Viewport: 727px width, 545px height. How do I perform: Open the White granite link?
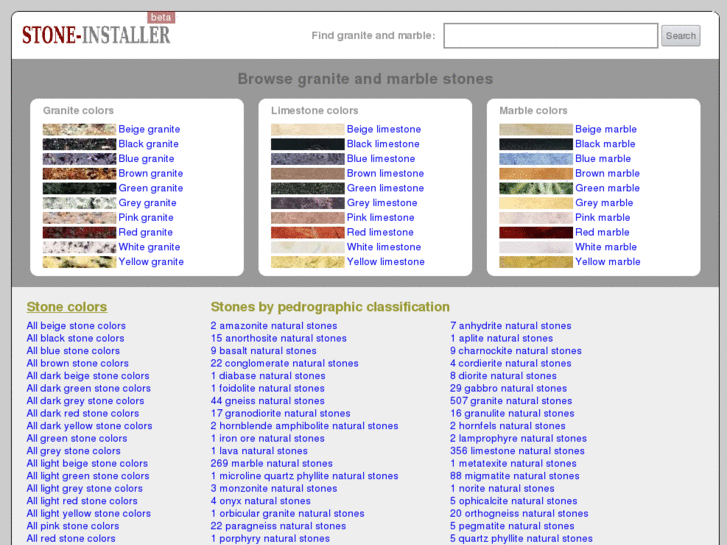(x=149, y=247)
